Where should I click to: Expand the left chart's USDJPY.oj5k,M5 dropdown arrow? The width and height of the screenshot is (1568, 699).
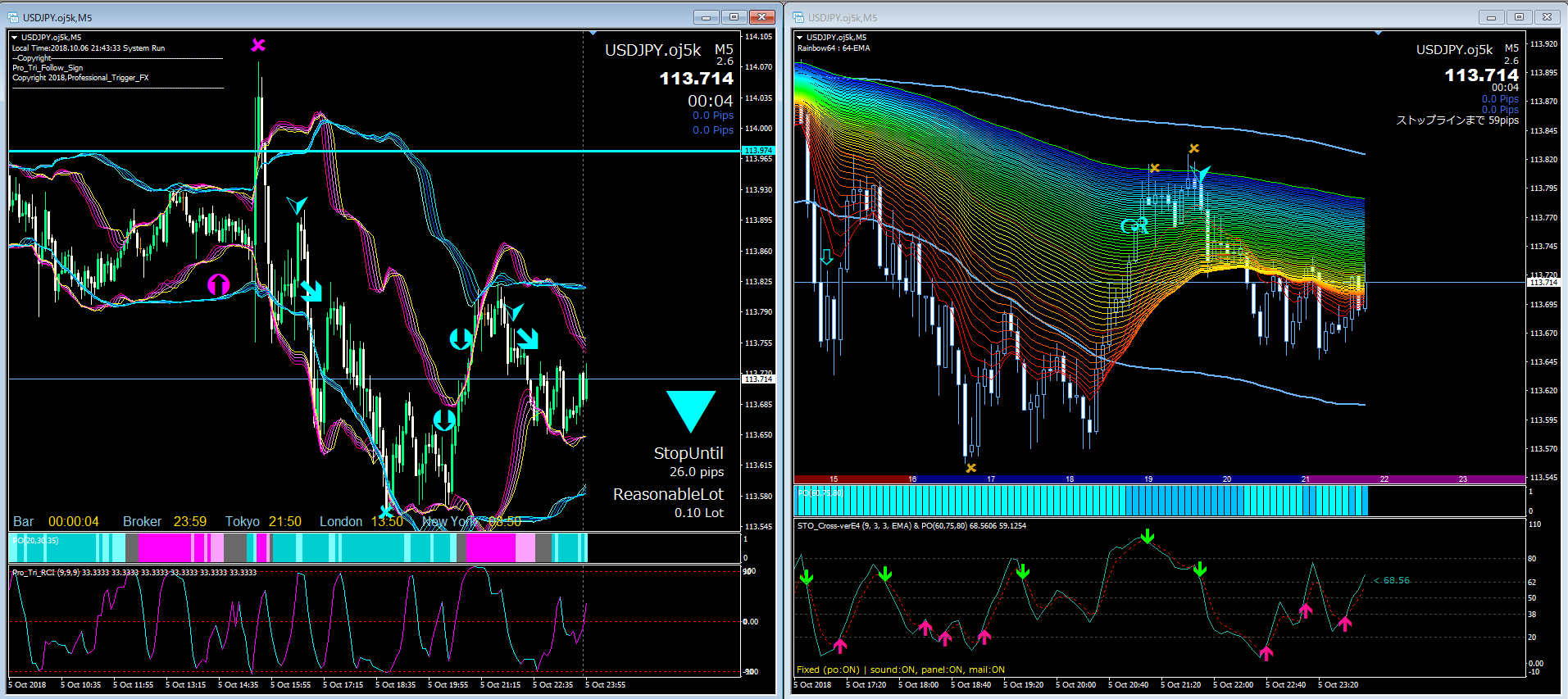tap(14, 37)
